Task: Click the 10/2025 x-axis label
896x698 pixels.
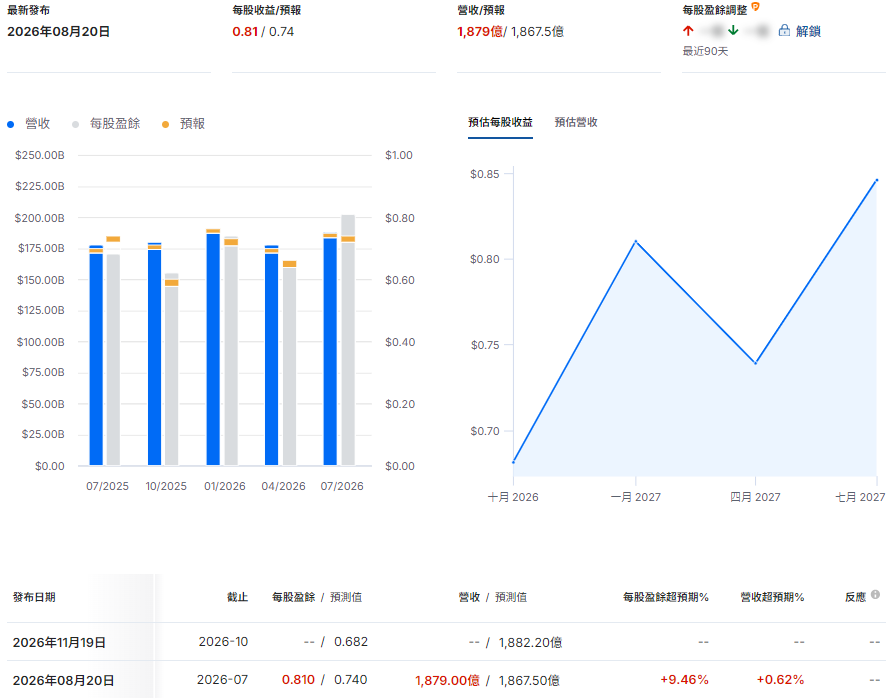Action: pyautogui.click(x=166, y=486)
